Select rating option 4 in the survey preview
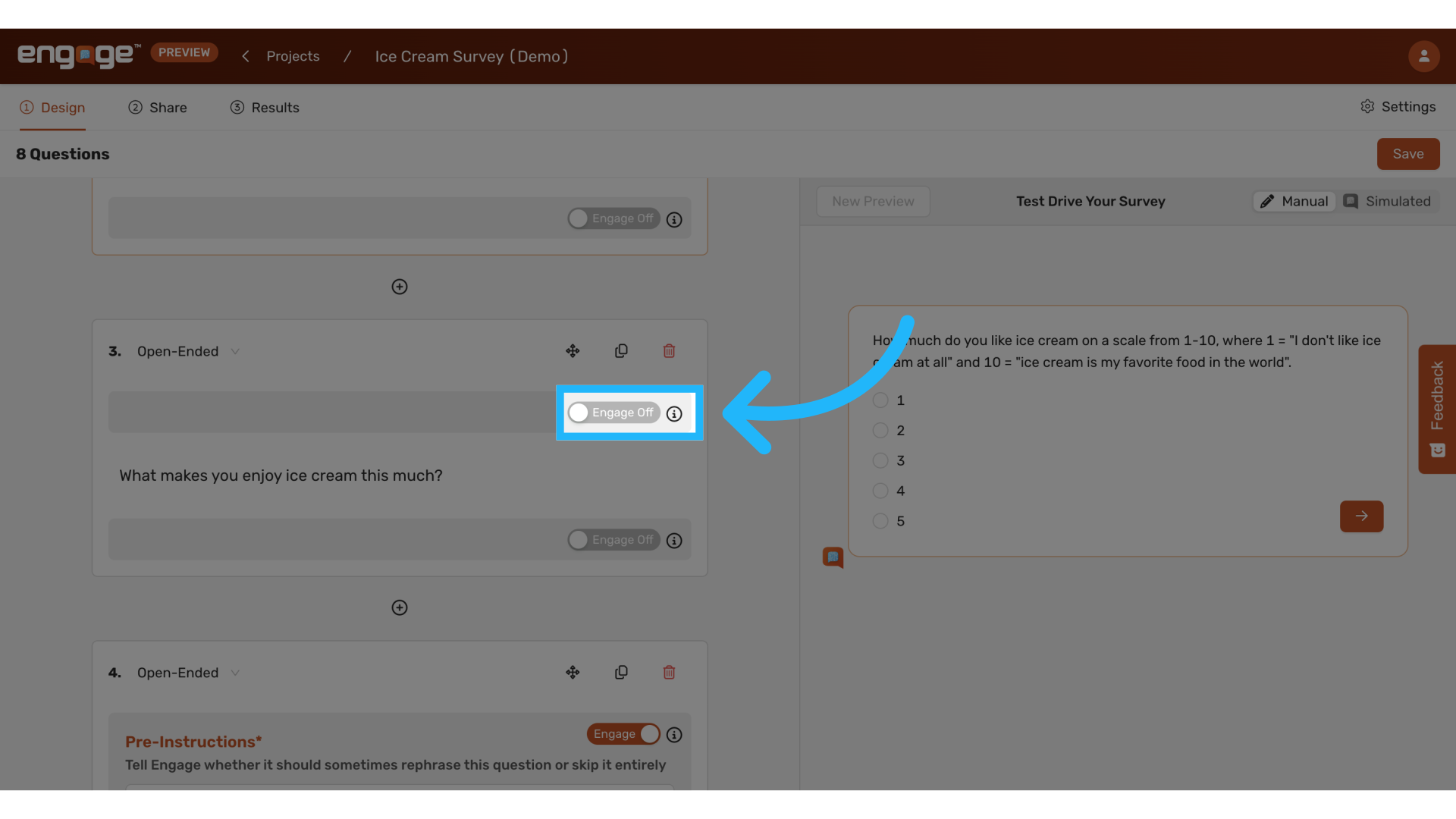1456x819 pixels. pyautogui.click(x=880, y=491)
